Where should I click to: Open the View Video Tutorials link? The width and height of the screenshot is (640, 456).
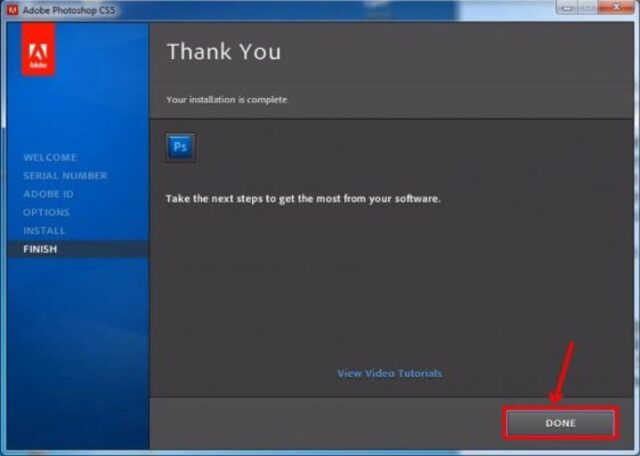point(389,374)
